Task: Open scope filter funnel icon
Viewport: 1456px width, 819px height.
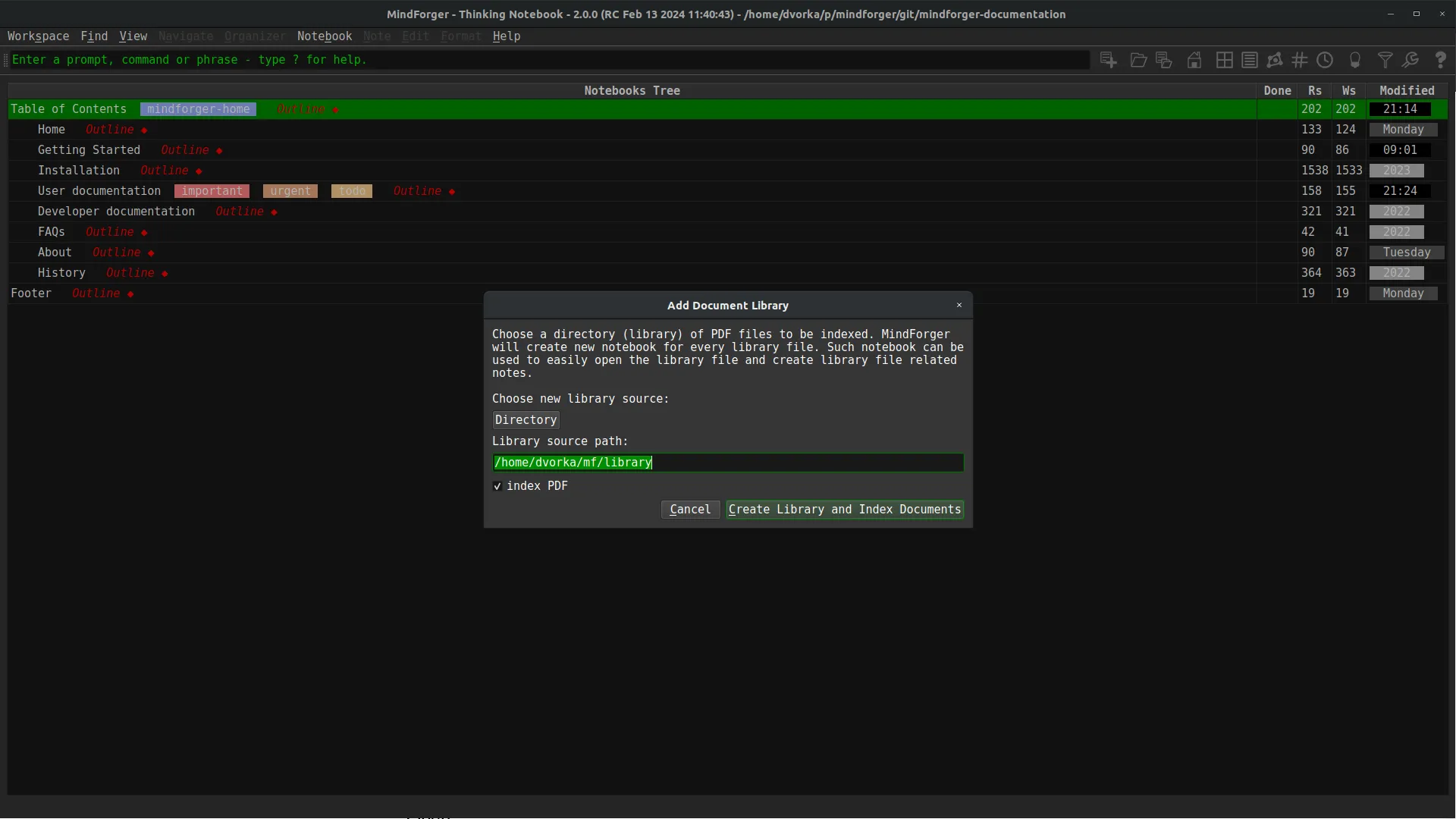Action: coord(1385,60)
